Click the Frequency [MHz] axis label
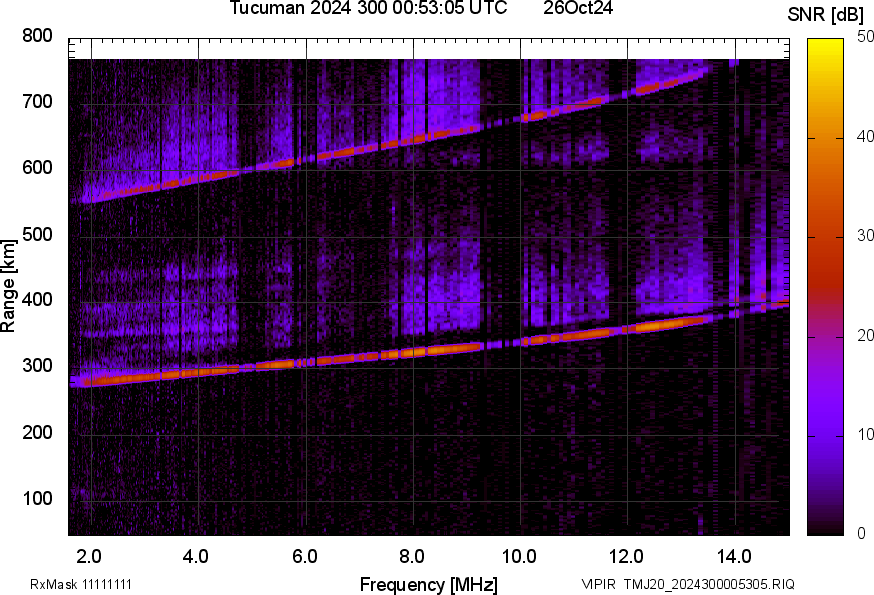The image size is (874, 595). 428,584
